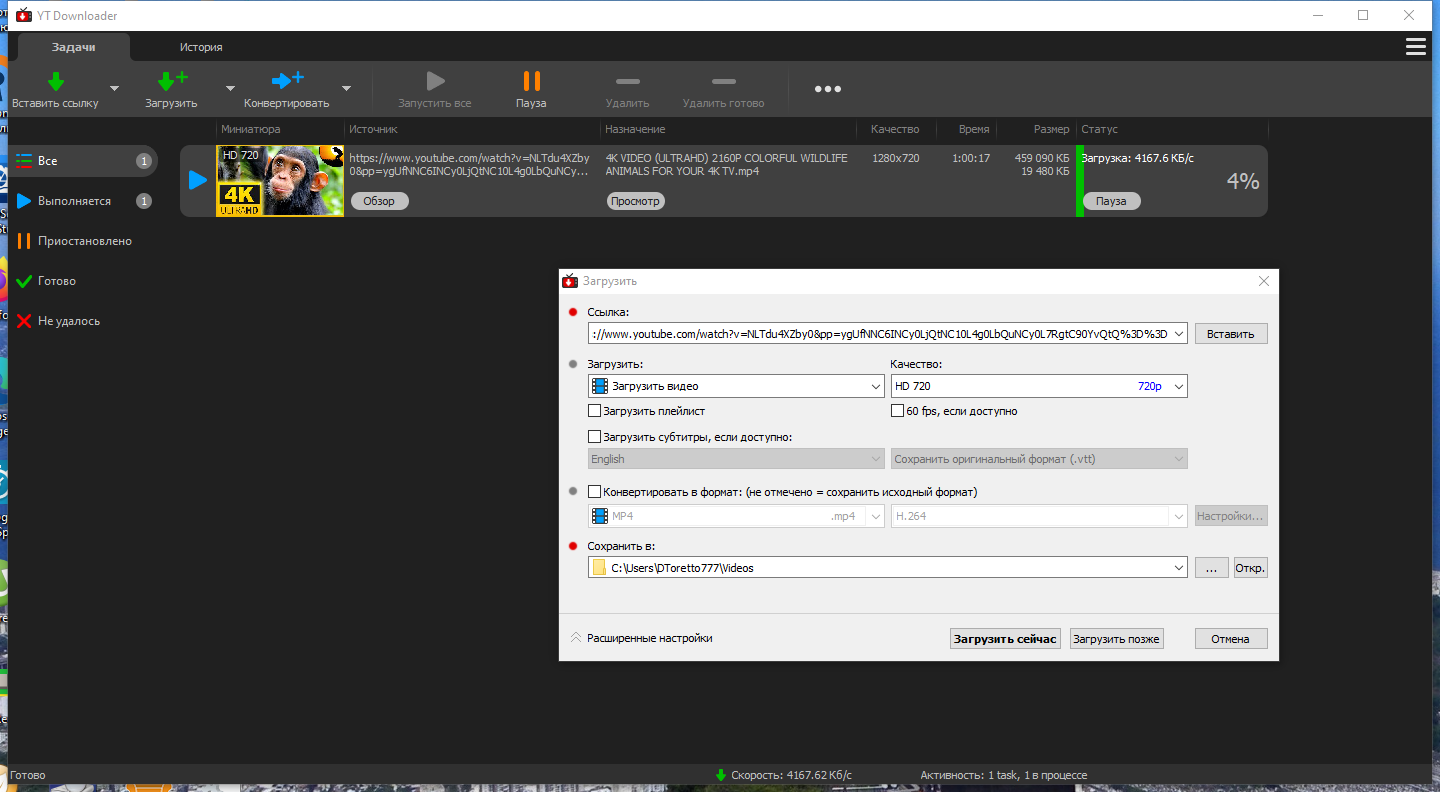Enable the Загрузить плейлист checkbox
Screen dimensions: 1440x792
595,411
